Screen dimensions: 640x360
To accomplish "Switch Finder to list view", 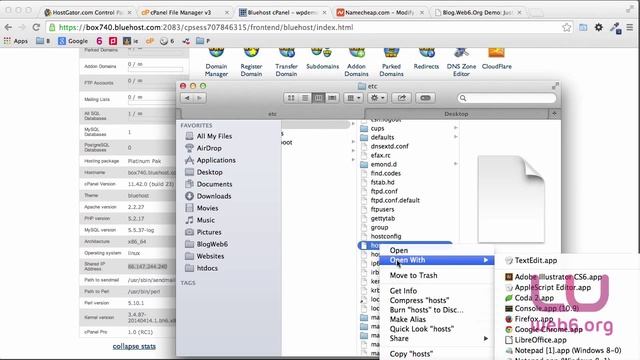I will click(304, 98).
